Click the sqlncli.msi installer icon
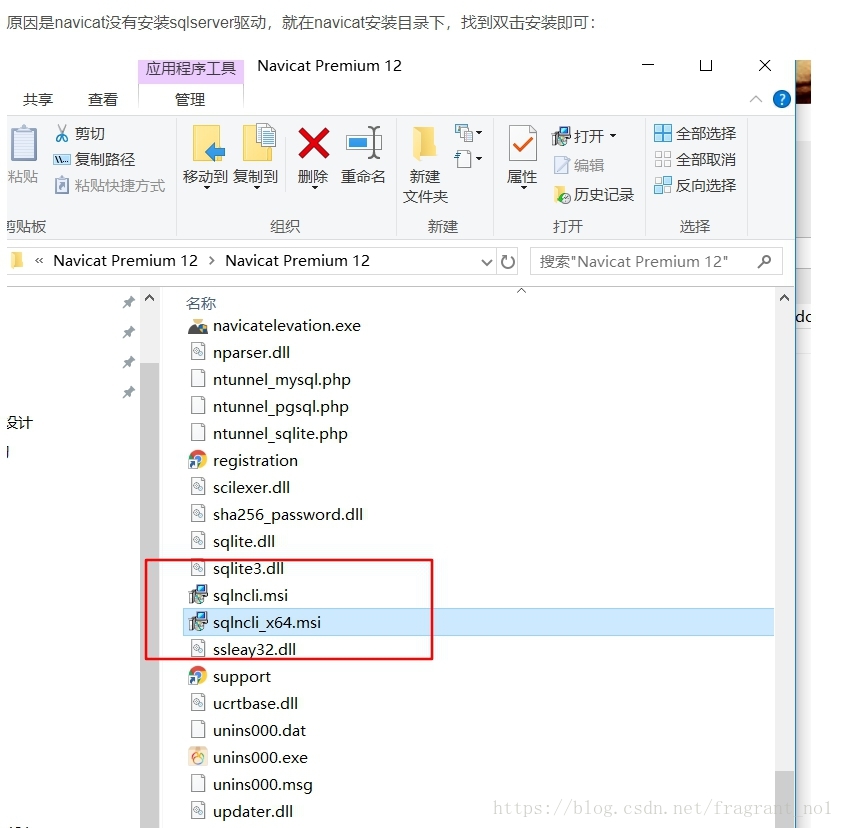This screenshot has height=828, width=844. click(x=198, y=595)
